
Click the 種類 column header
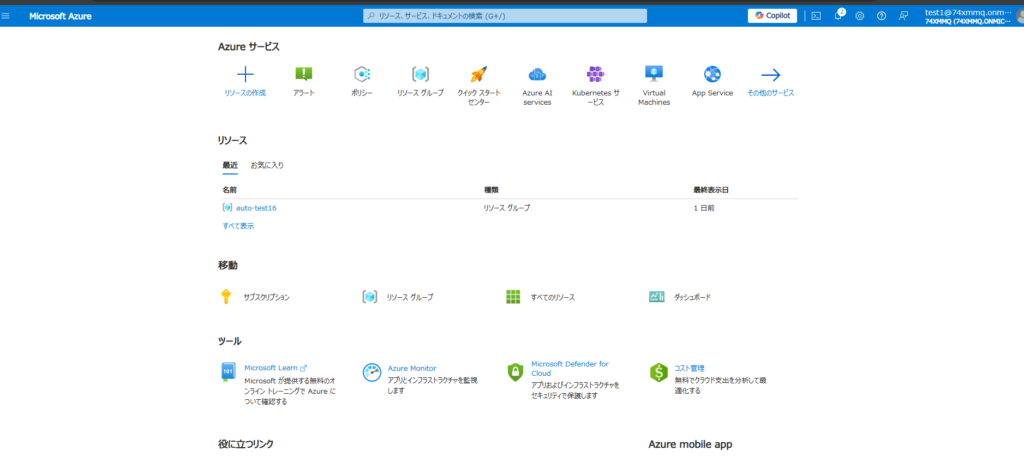(x=491, y=190)
